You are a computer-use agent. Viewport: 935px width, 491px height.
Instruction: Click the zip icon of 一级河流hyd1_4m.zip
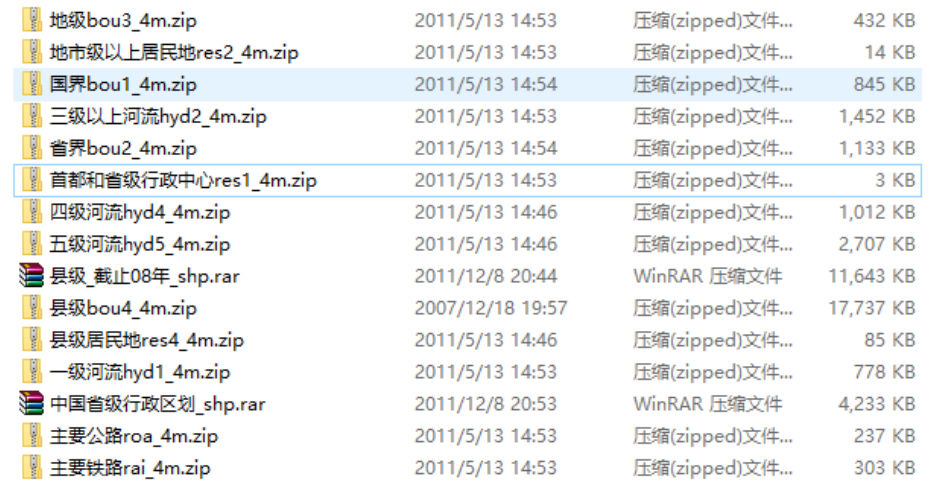32,372
